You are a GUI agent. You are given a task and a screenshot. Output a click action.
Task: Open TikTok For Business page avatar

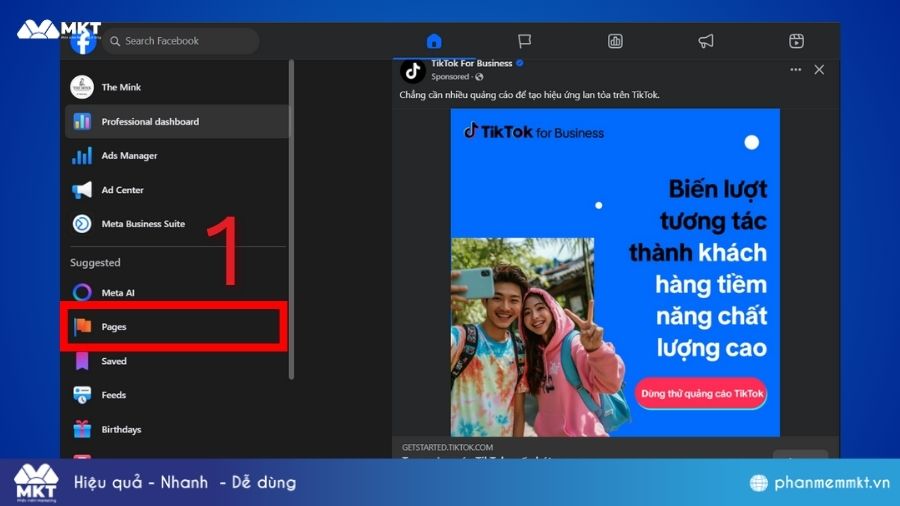click(412, 71)
